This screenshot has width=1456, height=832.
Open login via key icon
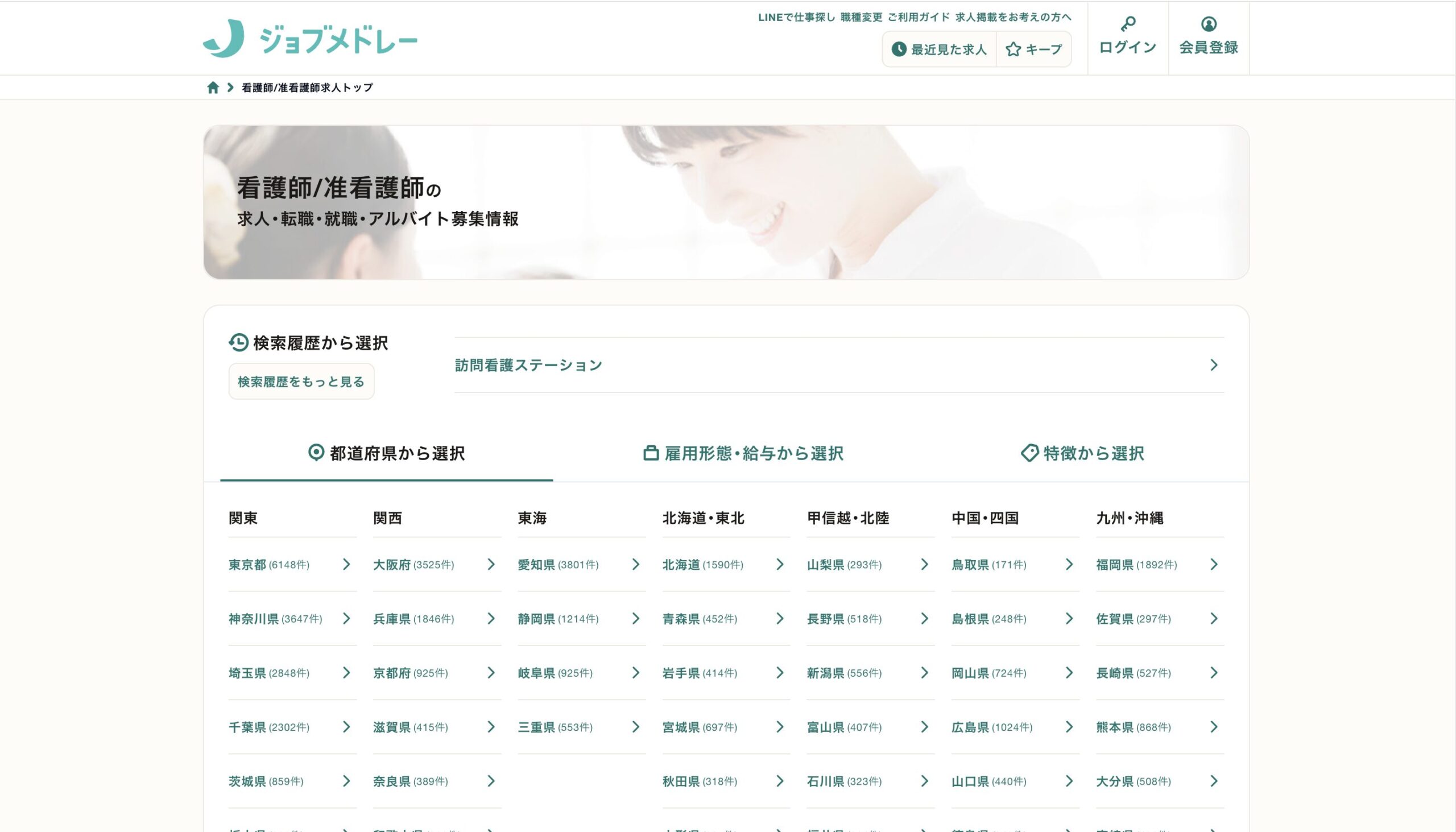[1127, 24]
